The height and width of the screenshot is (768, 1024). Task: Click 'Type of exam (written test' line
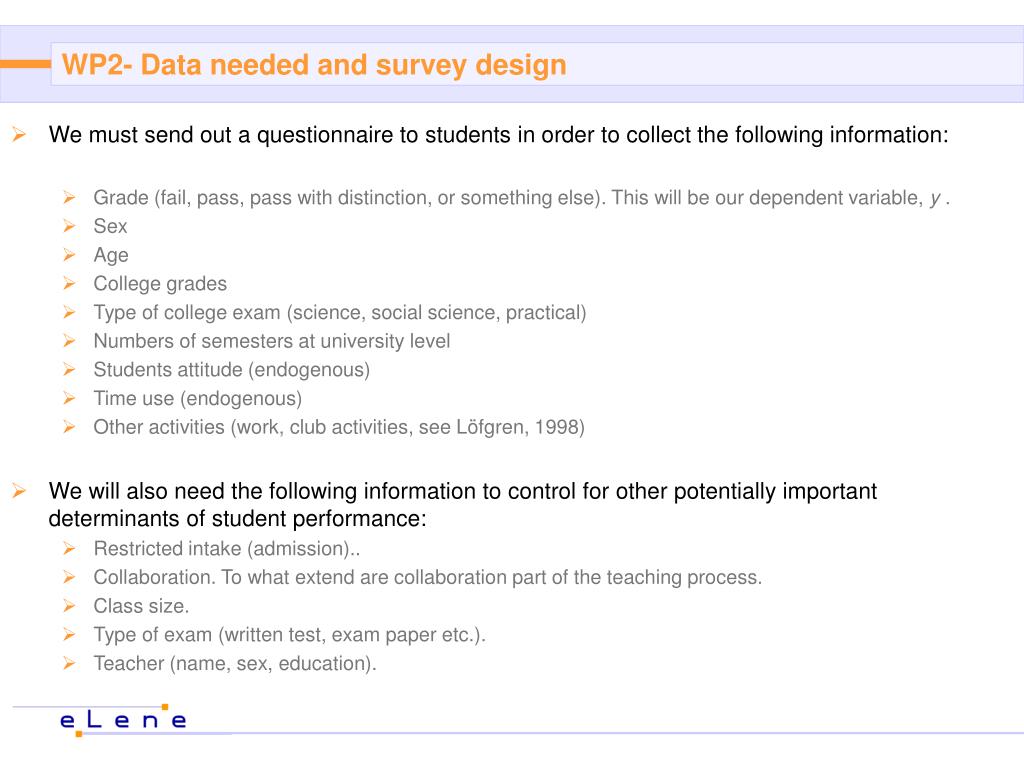(x=289, y=635)
